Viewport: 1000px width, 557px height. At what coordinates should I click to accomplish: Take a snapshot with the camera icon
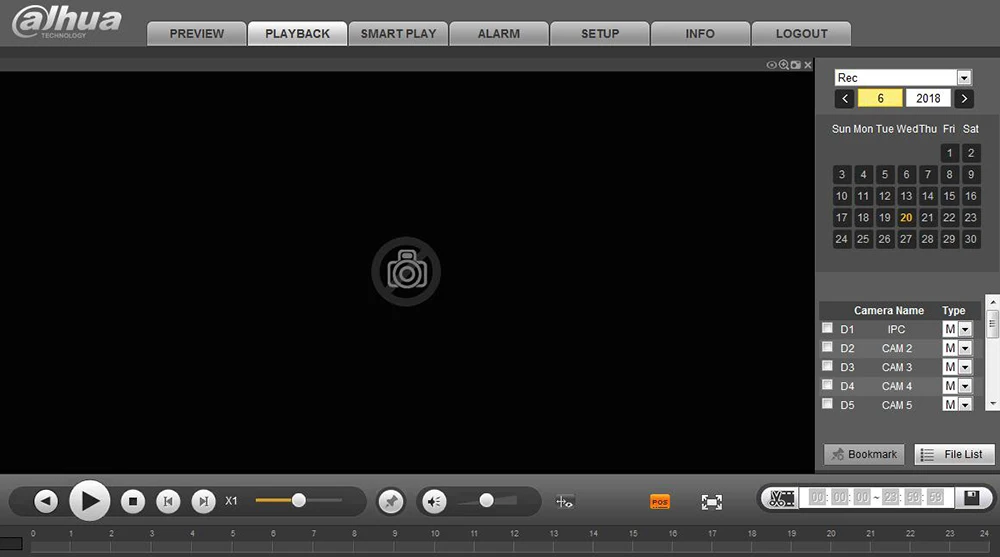point(795,65)
